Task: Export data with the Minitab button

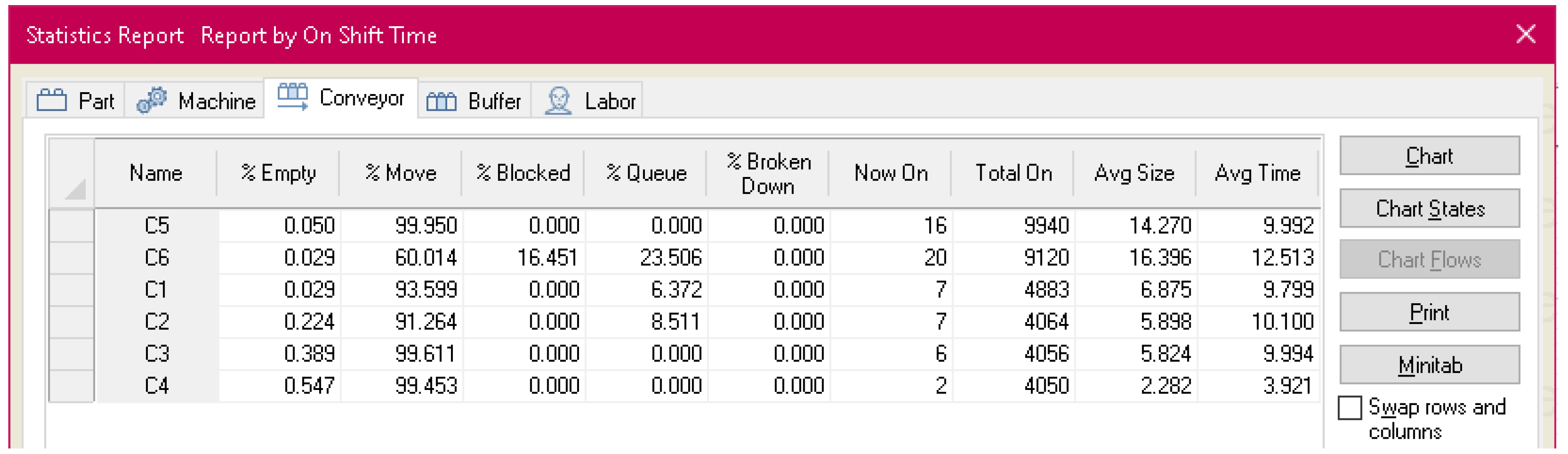Action: [x=1429, y=366]
